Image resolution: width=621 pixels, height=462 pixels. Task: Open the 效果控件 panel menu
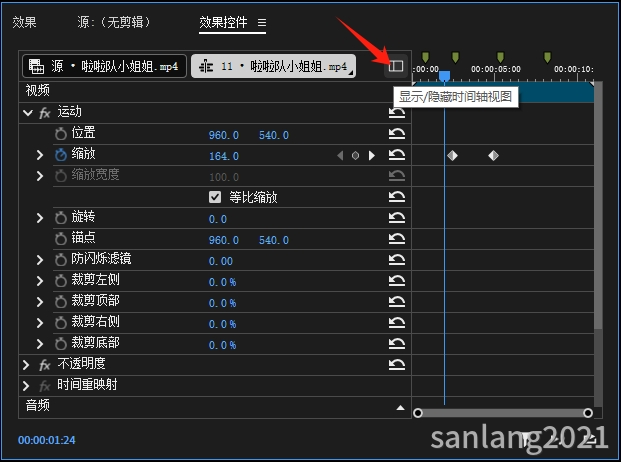pos(262,23)
